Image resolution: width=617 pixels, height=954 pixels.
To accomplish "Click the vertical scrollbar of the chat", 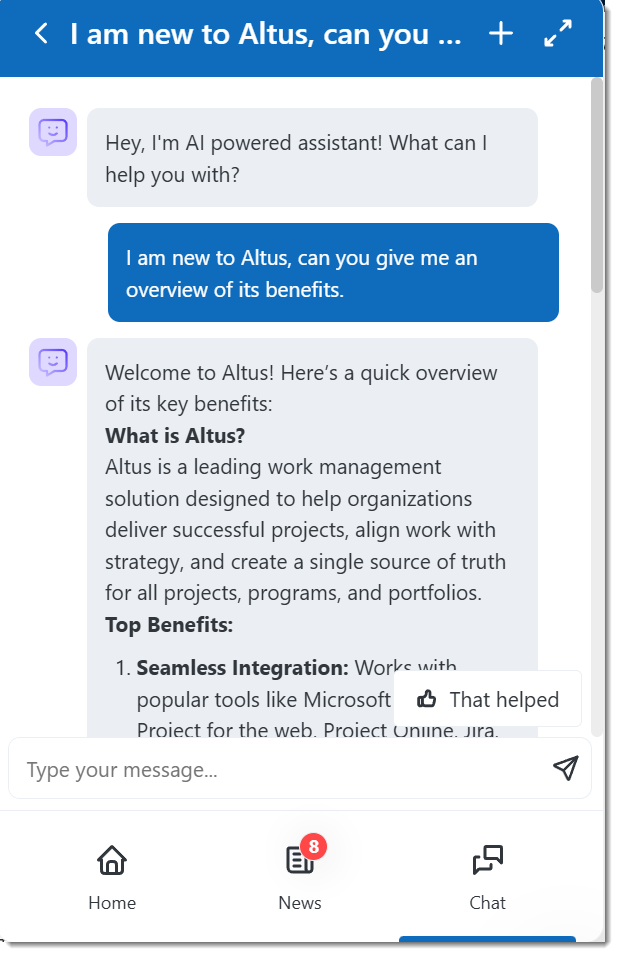I will [597, 186].
